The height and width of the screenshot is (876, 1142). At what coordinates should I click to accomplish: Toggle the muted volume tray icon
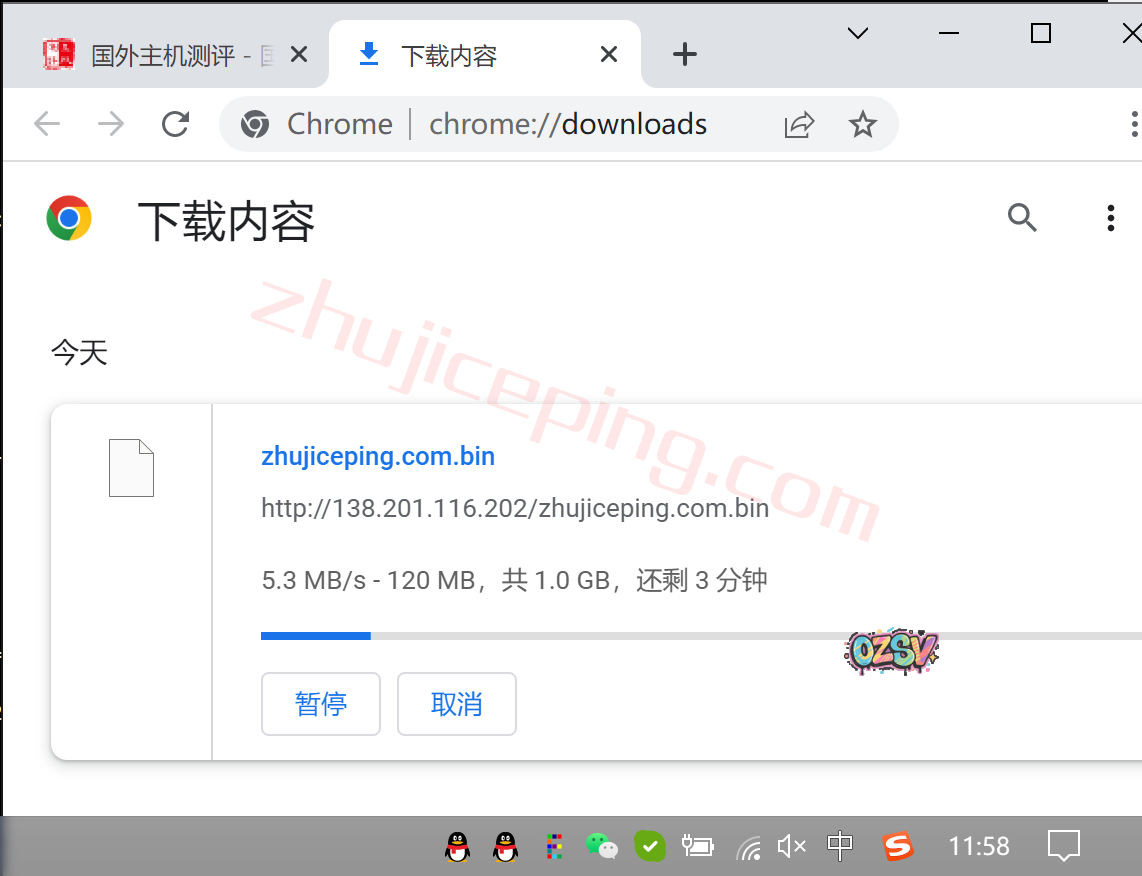click(x=791, y=846)
